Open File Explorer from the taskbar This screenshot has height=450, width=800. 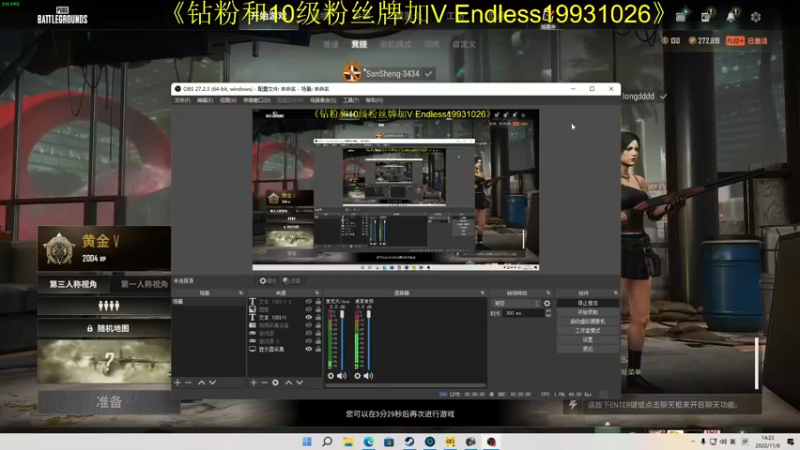point(348,441)
